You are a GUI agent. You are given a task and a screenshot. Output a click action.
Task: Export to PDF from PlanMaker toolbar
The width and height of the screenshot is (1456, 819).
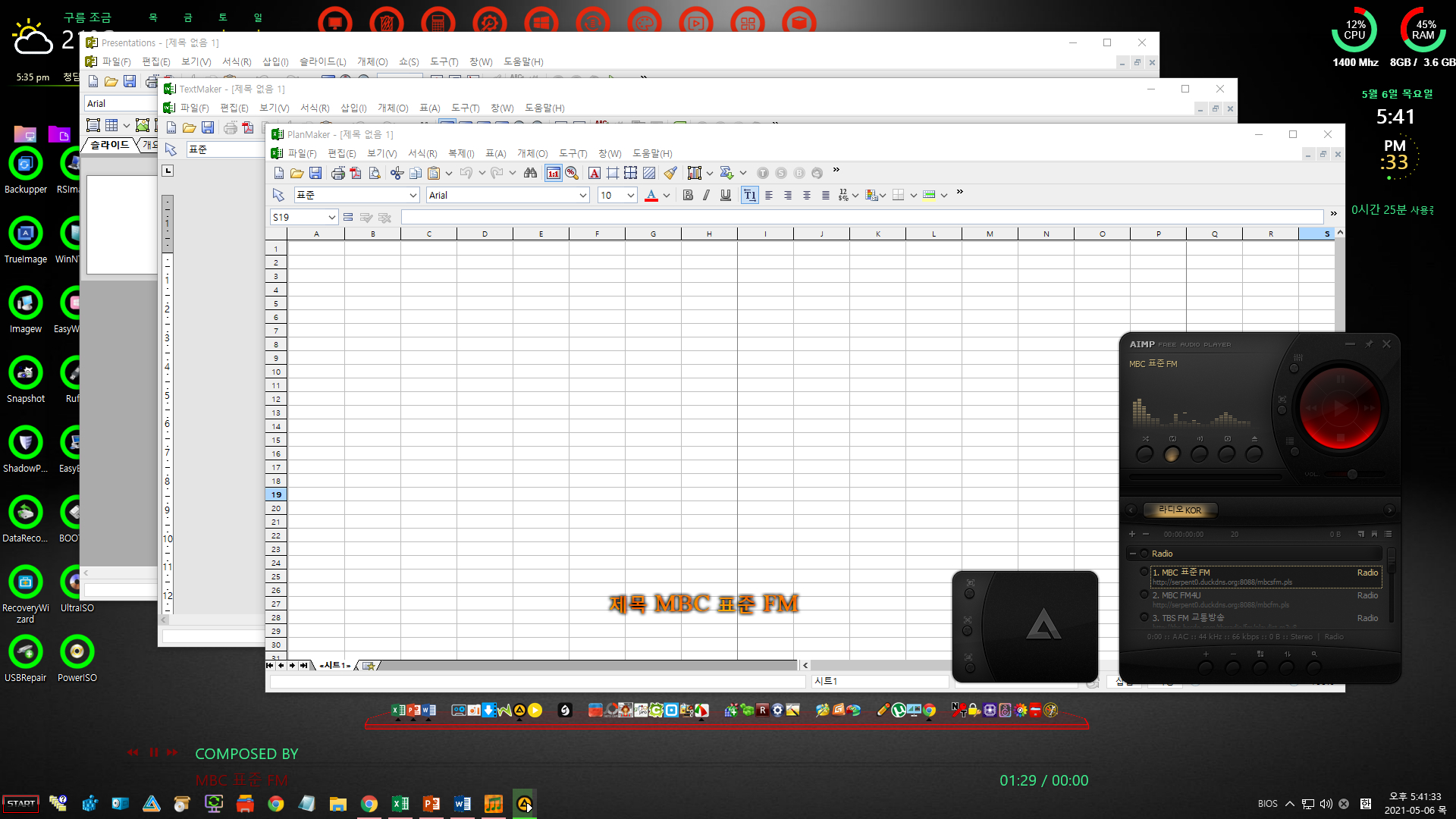tap(356, 173)
